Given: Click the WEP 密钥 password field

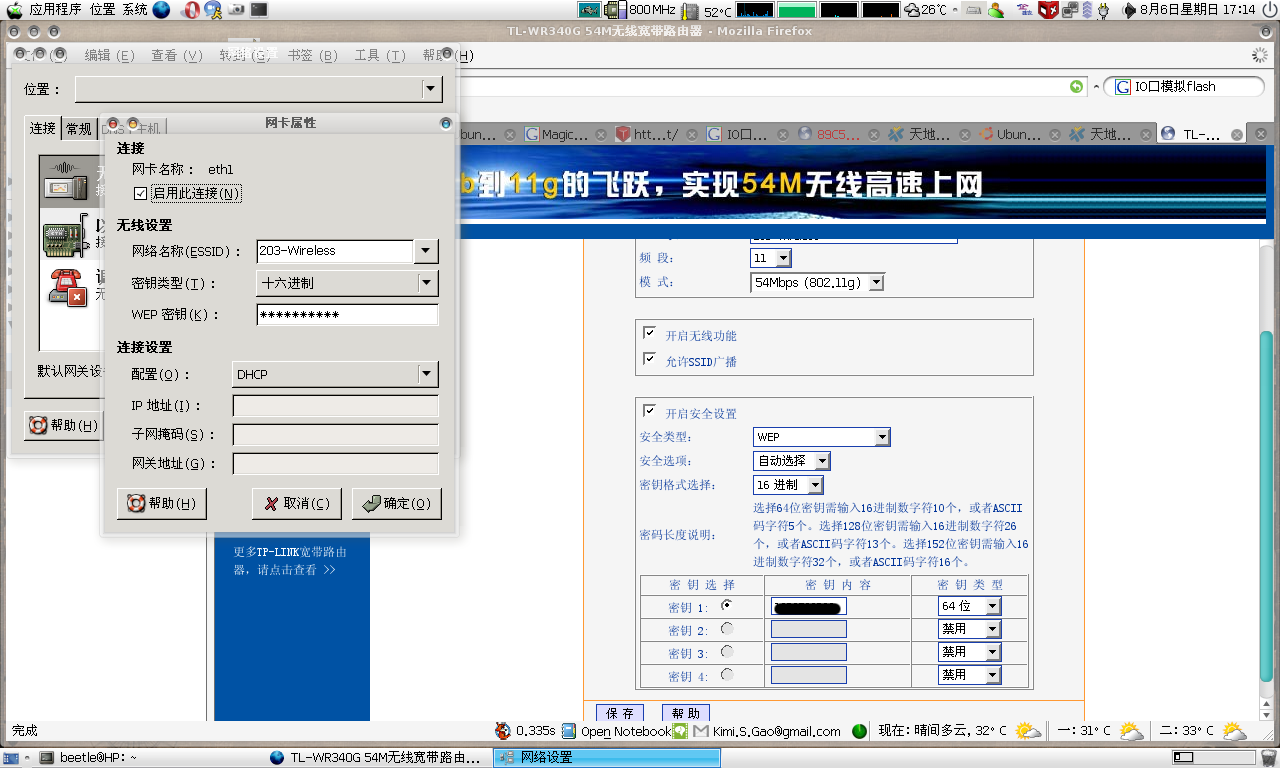Looking at the screenshot, I should coord(347,315).
